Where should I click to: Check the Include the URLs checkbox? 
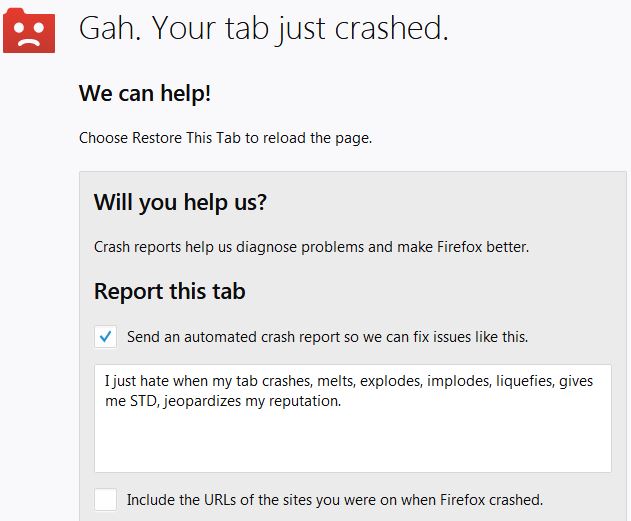click(x=105, y=499)
